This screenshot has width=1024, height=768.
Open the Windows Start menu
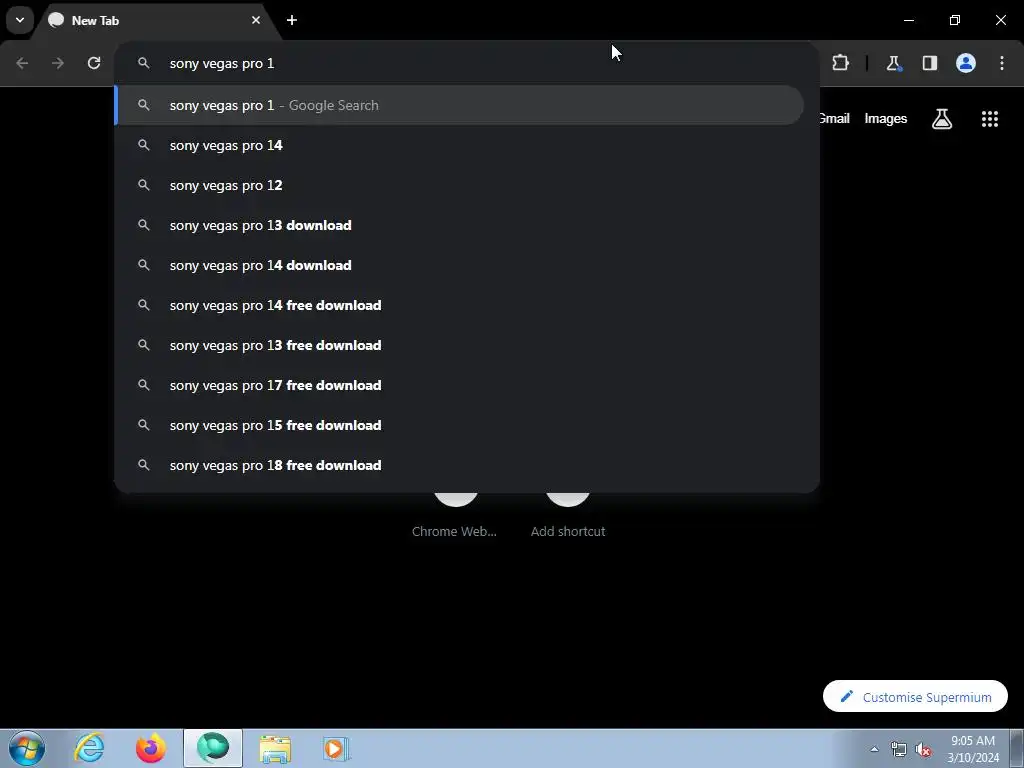(x=27, y=748)
